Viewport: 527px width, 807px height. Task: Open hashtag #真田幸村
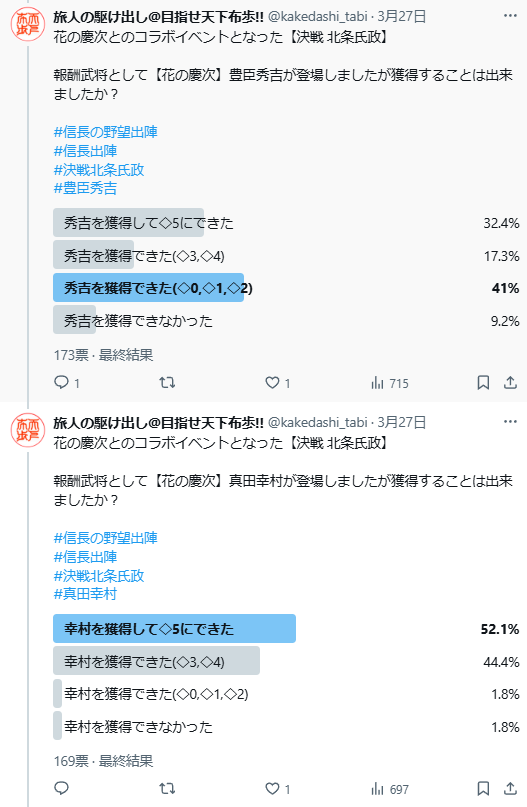pos(85,593)
